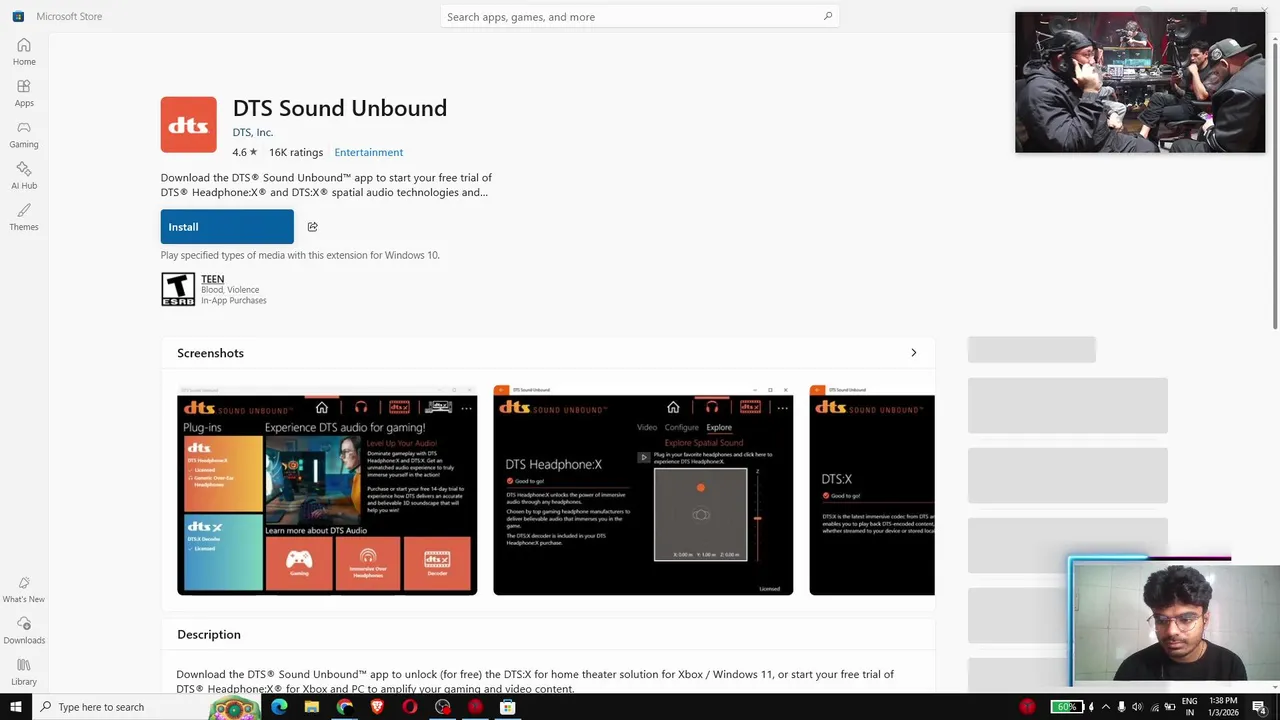Click the Microsoft Store title bar icon
Image resolution: width=1280 pixels, height=720 pixels.
click(x=18, y=16)
